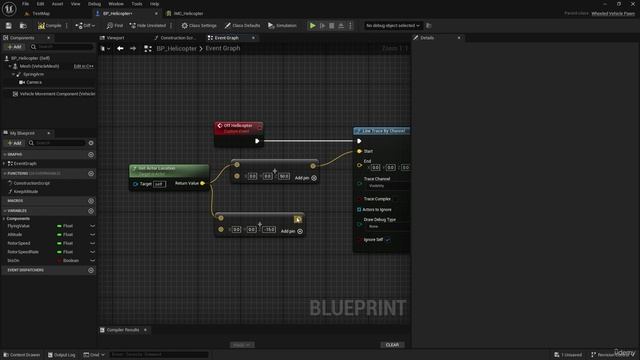Open the Debug menu
640x360 pixels.
(x=94, y=4)
